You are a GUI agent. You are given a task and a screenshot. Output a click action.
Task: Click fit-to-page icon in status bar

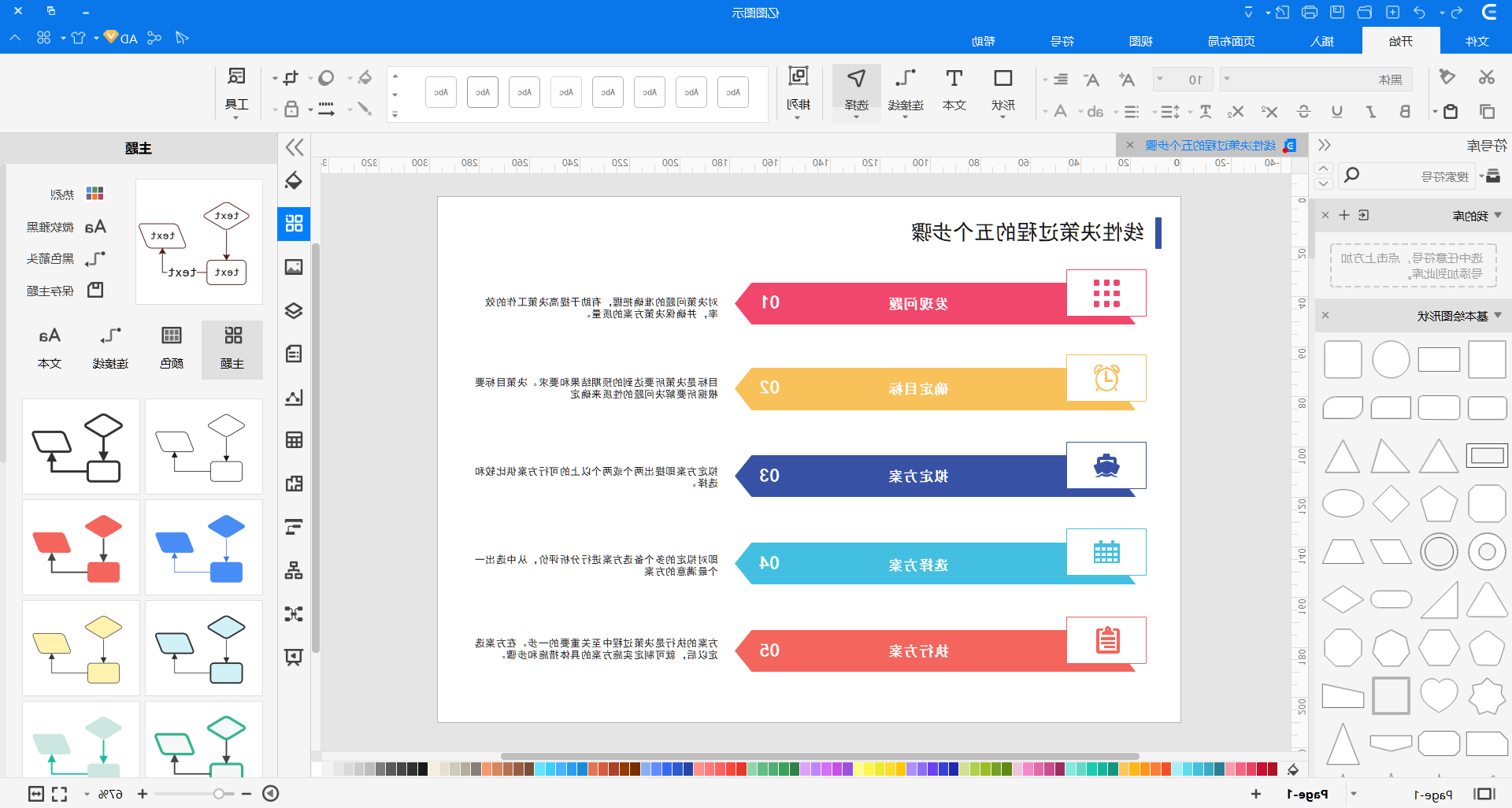pyautogui.click(x=36, y=793)
